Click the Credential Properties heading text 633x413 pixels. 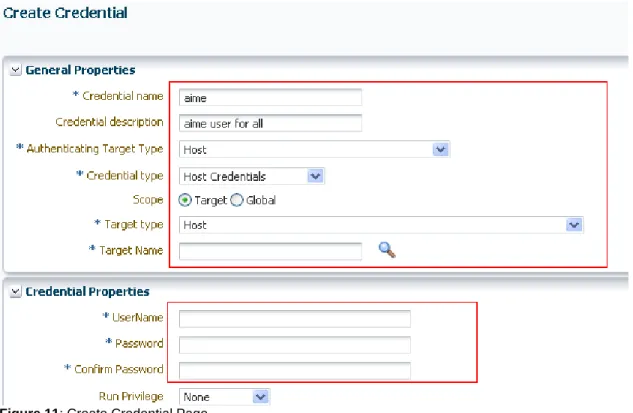tap(88, 291)
